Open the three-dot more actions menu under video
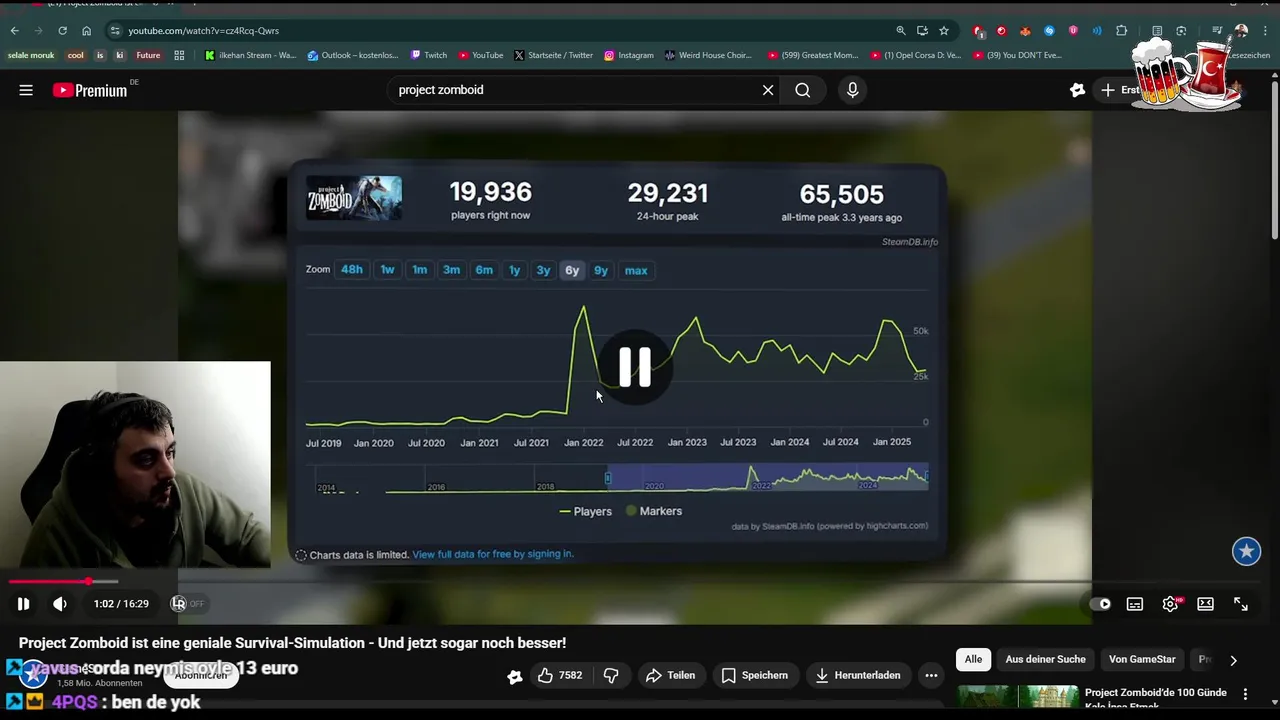The width and height of the screenshot is (1280, 720). coord(931,675)
